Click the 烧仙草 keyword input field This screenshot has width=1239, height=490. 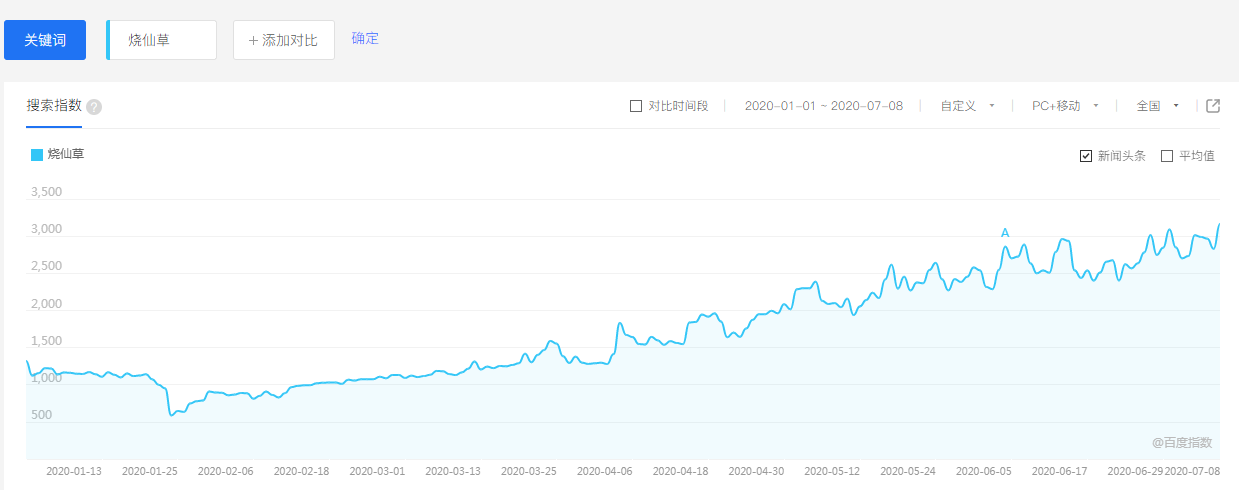point(161,40)
